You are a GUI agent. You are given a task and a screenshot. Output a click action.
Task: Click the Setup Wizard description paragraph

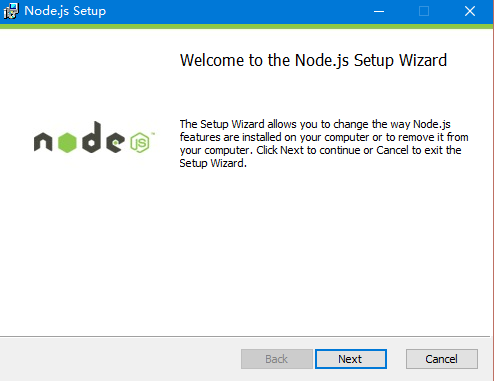click(324, 144)
